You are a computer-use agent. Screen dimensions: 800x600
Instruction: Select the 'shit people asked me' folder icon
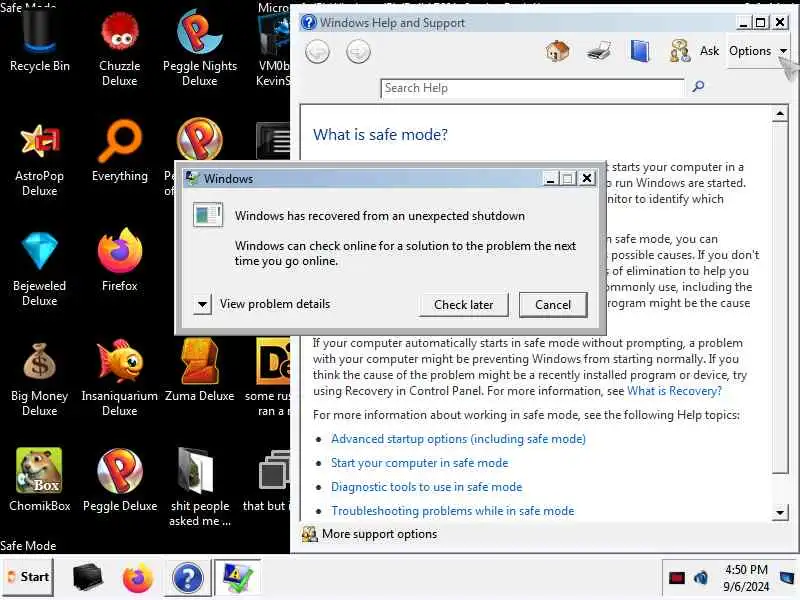click(x=199, y=488)
